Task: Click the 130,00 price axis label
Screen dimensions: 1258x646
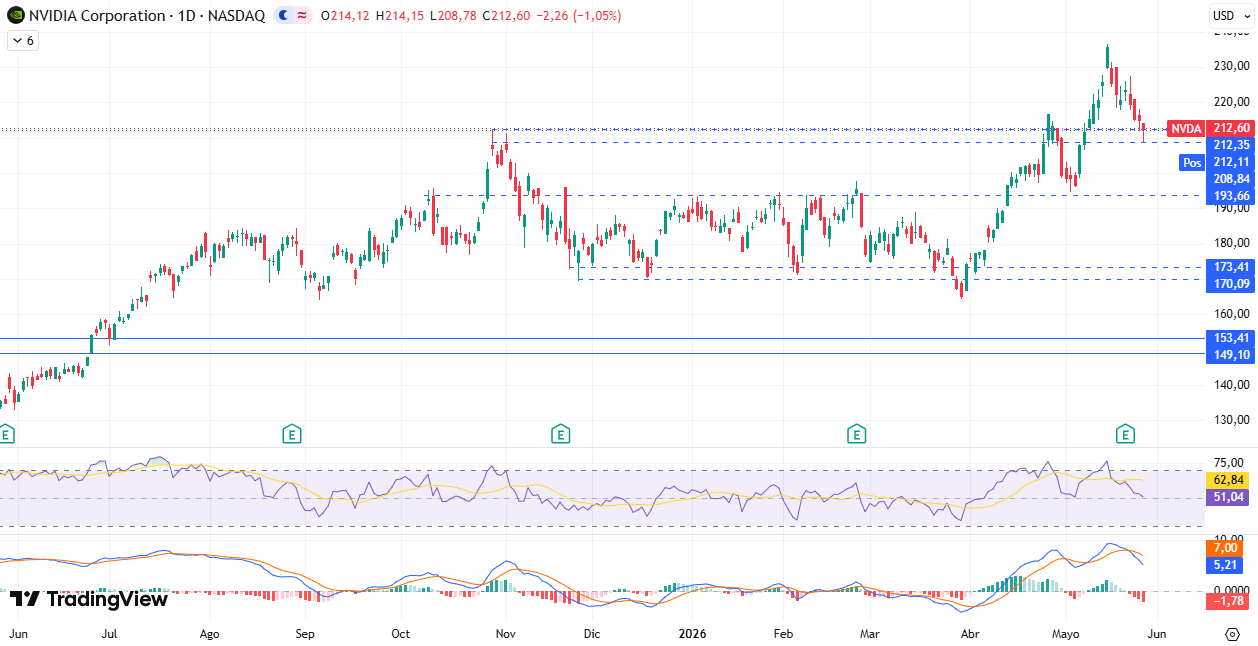Action: tap(1230, 420)
